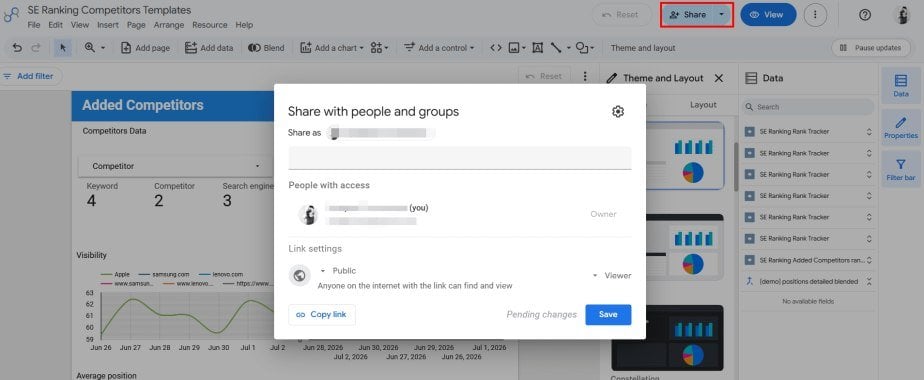Viewport: 924px width, 380px height.
Task: Open the Viewer permission dropdown
Action: coord(612,275)
